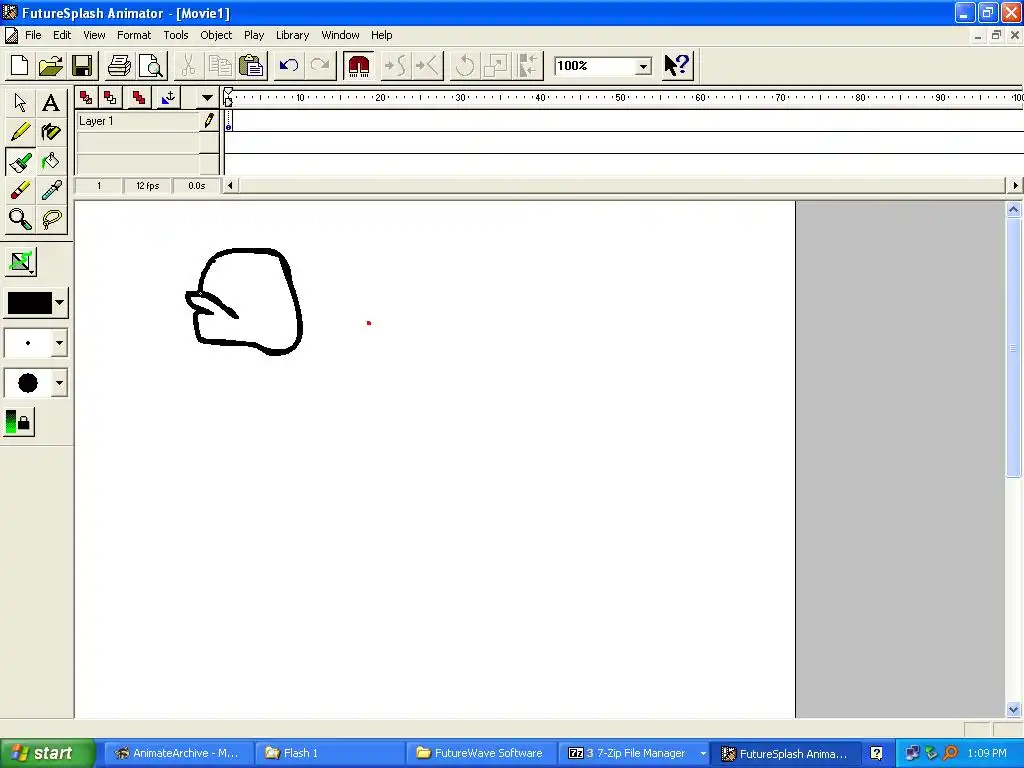Open a file with folder icon
The width and height of the screenshot is (1024, 768).
51,65
